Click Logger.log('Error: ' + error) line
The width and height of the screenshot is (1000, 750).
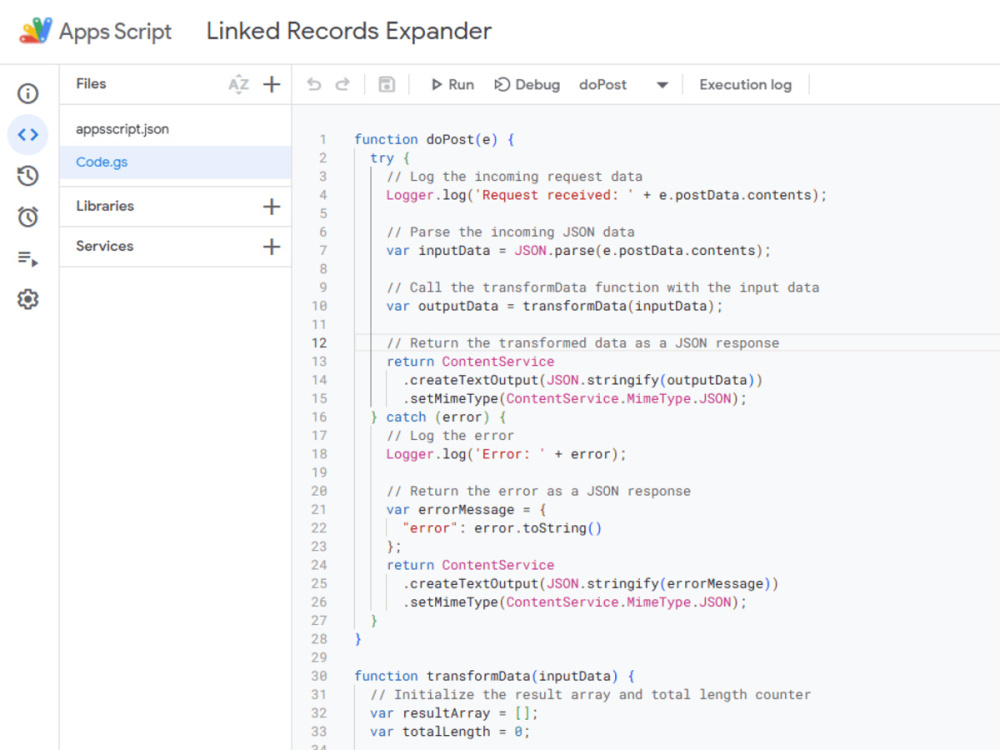506,454
